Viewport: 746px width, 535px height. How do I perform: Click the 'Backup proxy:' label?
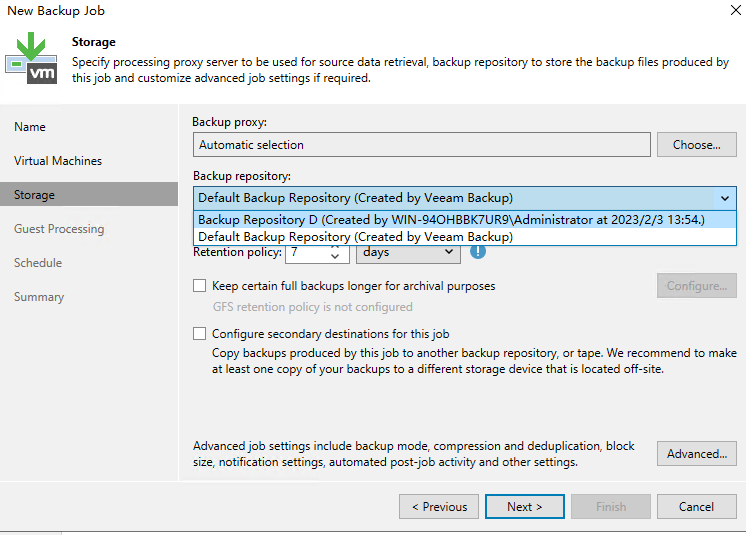[x=229, y=122]
